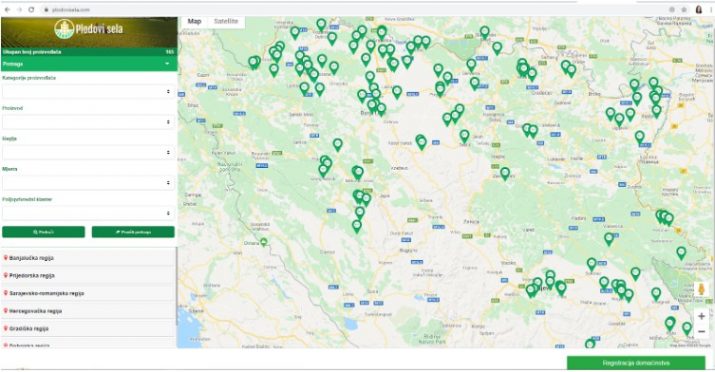Open the browser profile avatar
715x372 pixels.
click(x=699, y=10)
